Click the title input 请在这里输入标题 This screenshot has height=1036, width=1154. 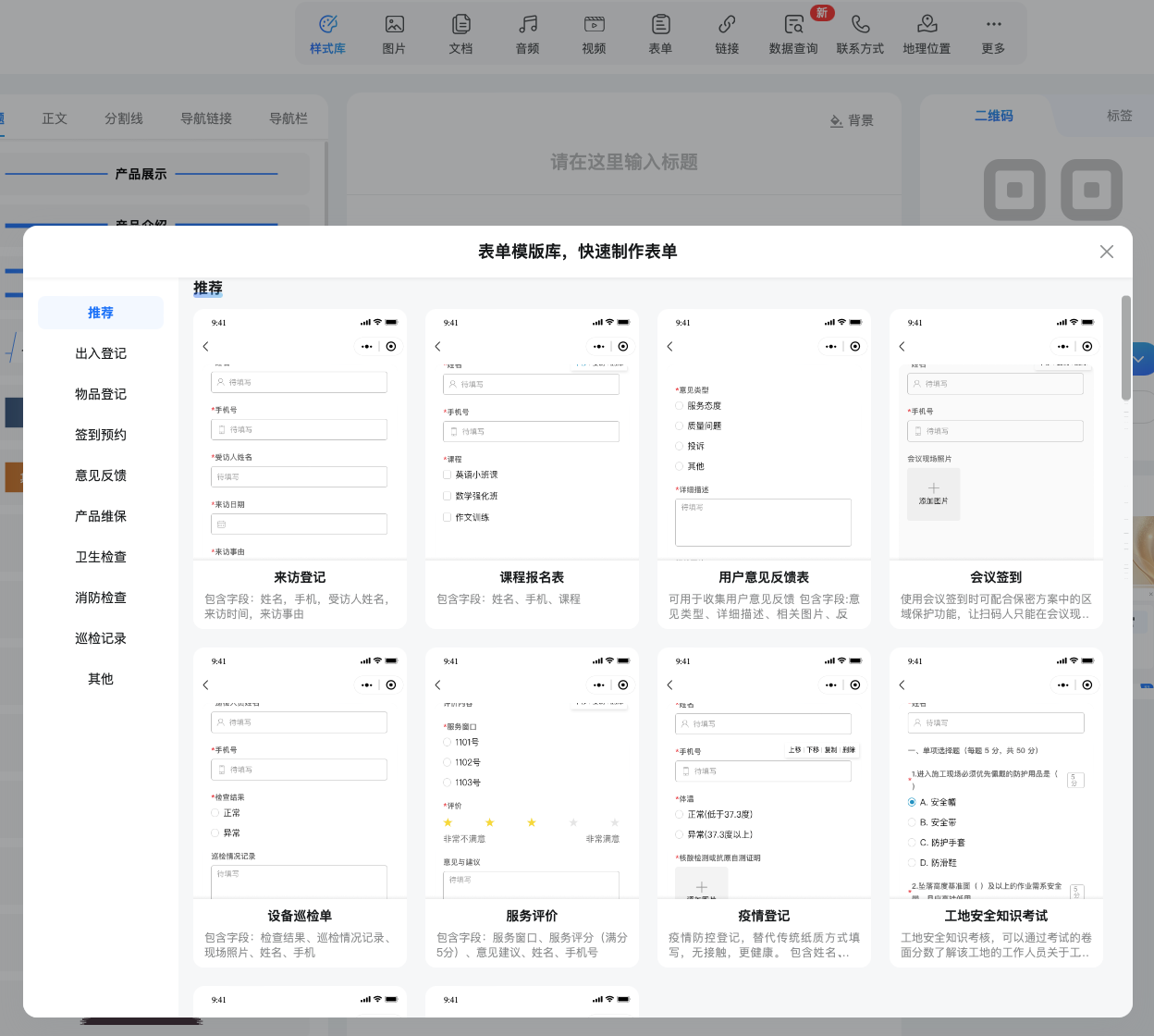pos(624,162)
